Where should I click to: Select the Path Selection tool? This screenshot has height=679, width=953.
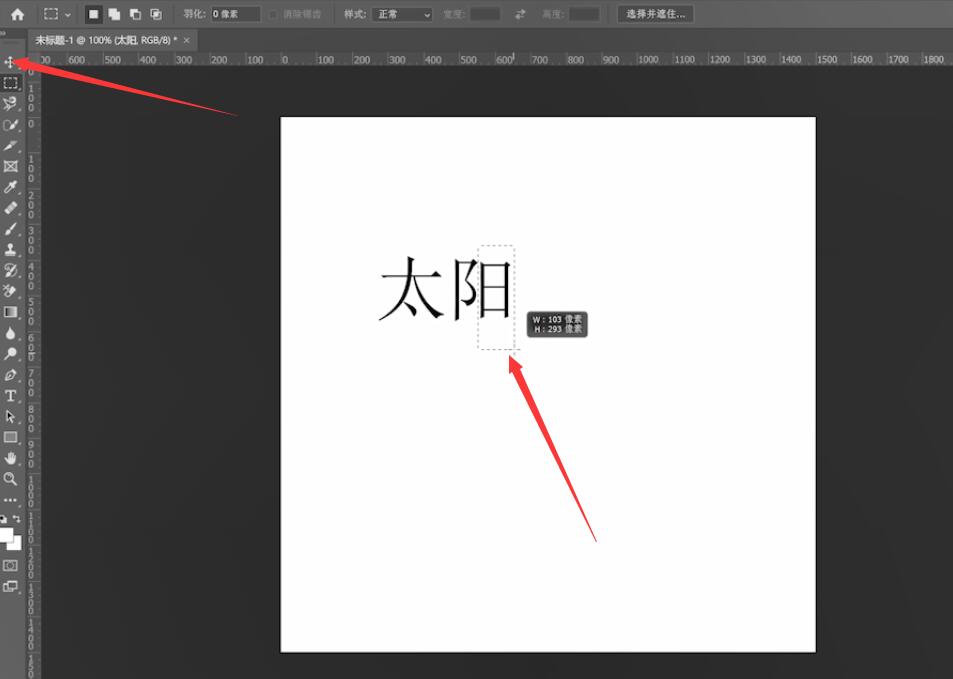pos(10,416)
